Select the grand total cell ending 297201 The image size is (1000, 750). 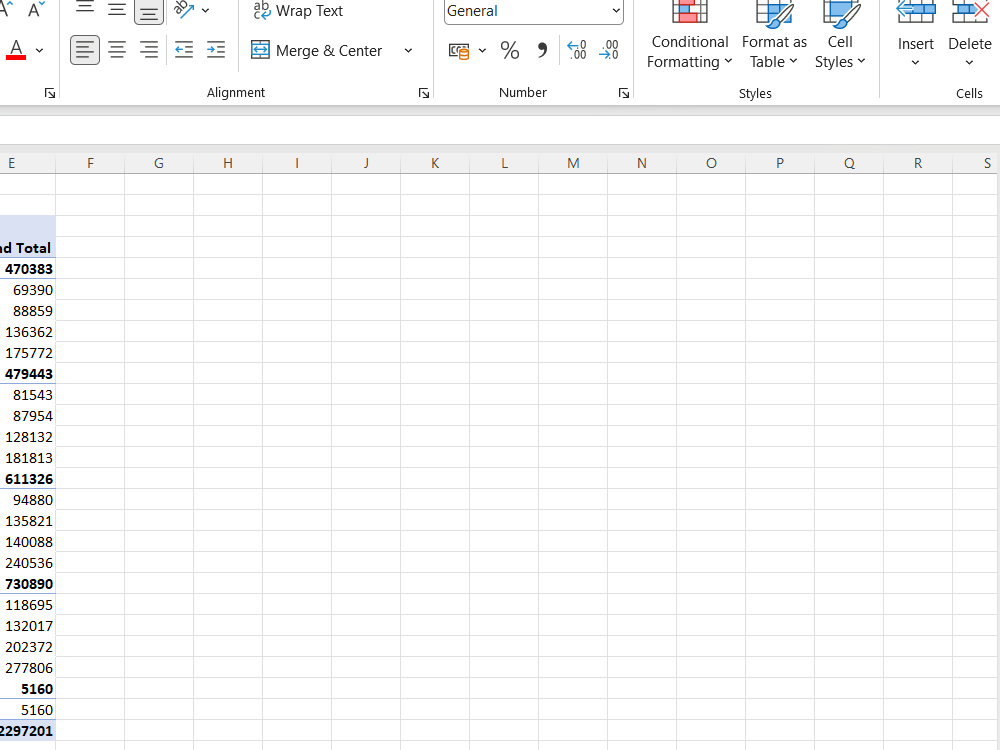[x=27, y=731]
